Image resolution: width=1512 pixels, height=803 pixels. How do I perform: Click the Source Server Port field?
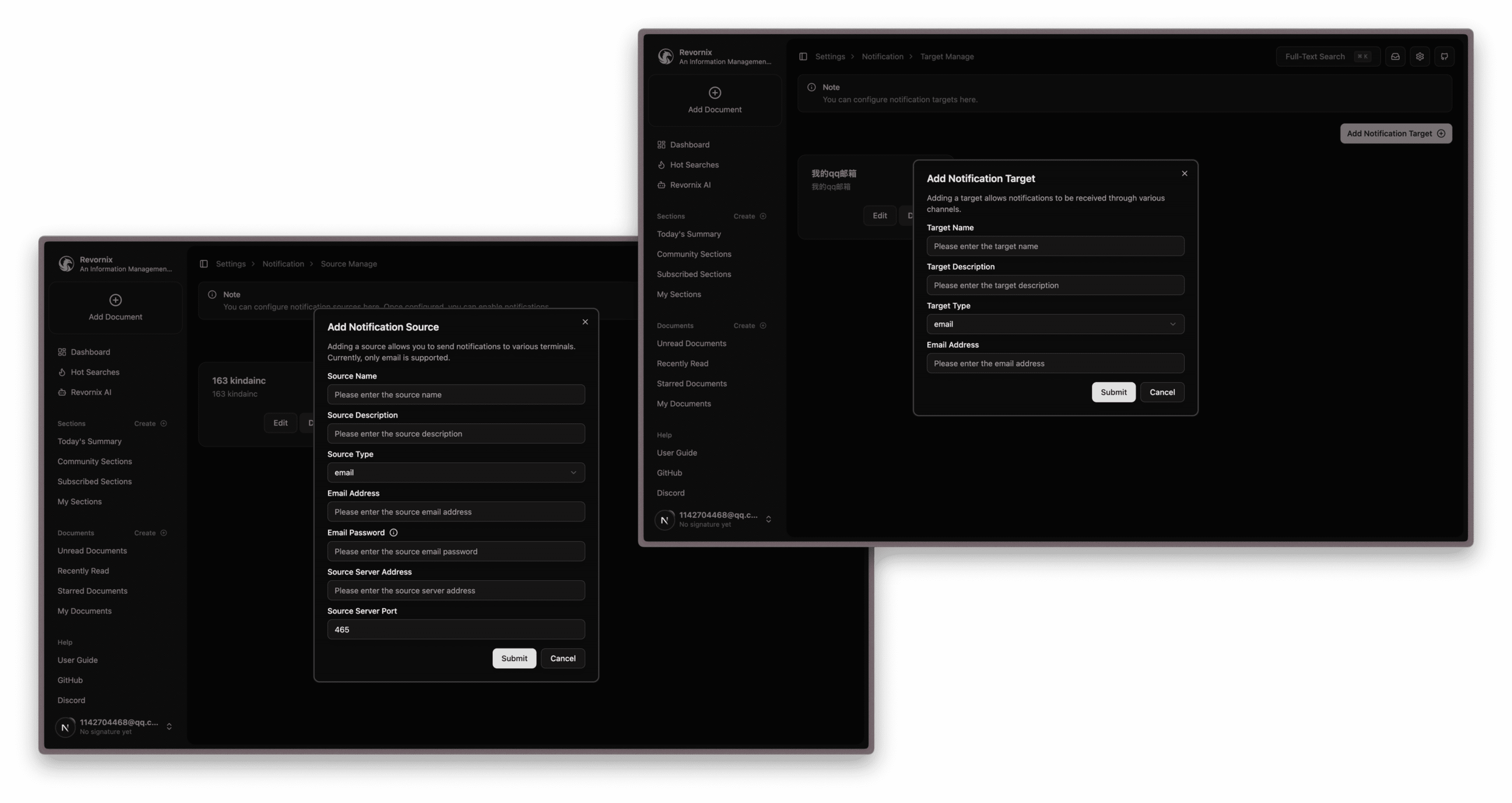pos(456,629)
